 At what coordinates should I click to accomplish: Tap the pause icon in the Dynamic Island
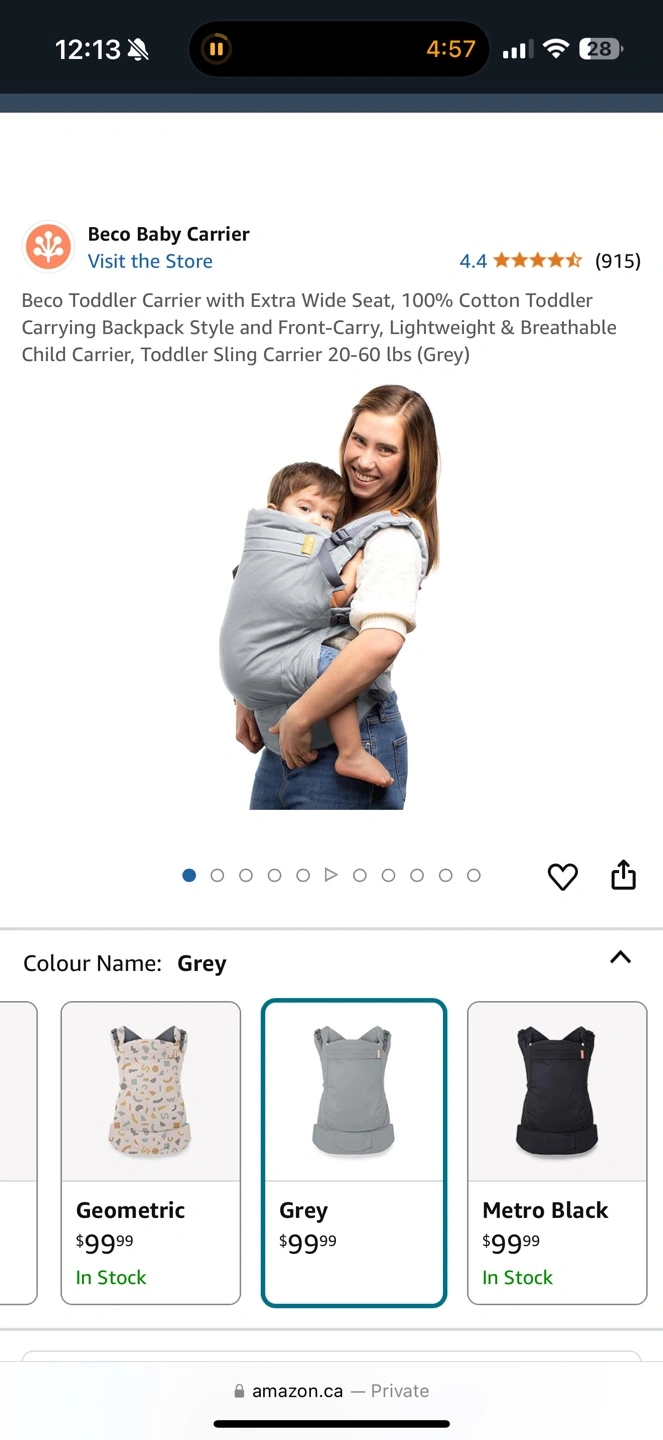pos(216,48)
